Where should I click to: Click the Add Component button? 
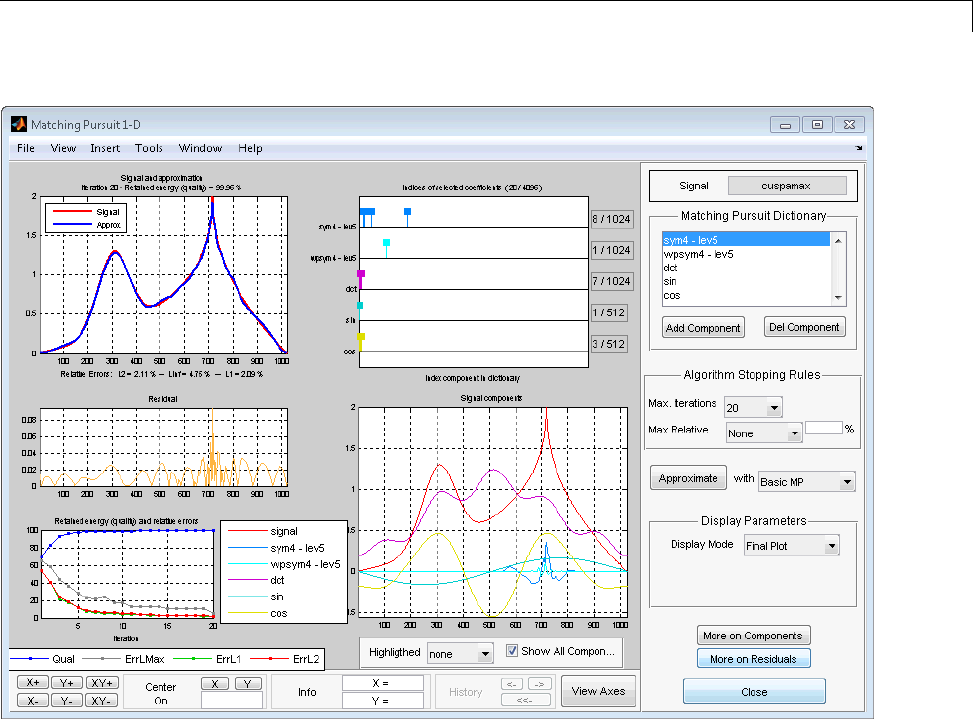(x=702, y=327)
